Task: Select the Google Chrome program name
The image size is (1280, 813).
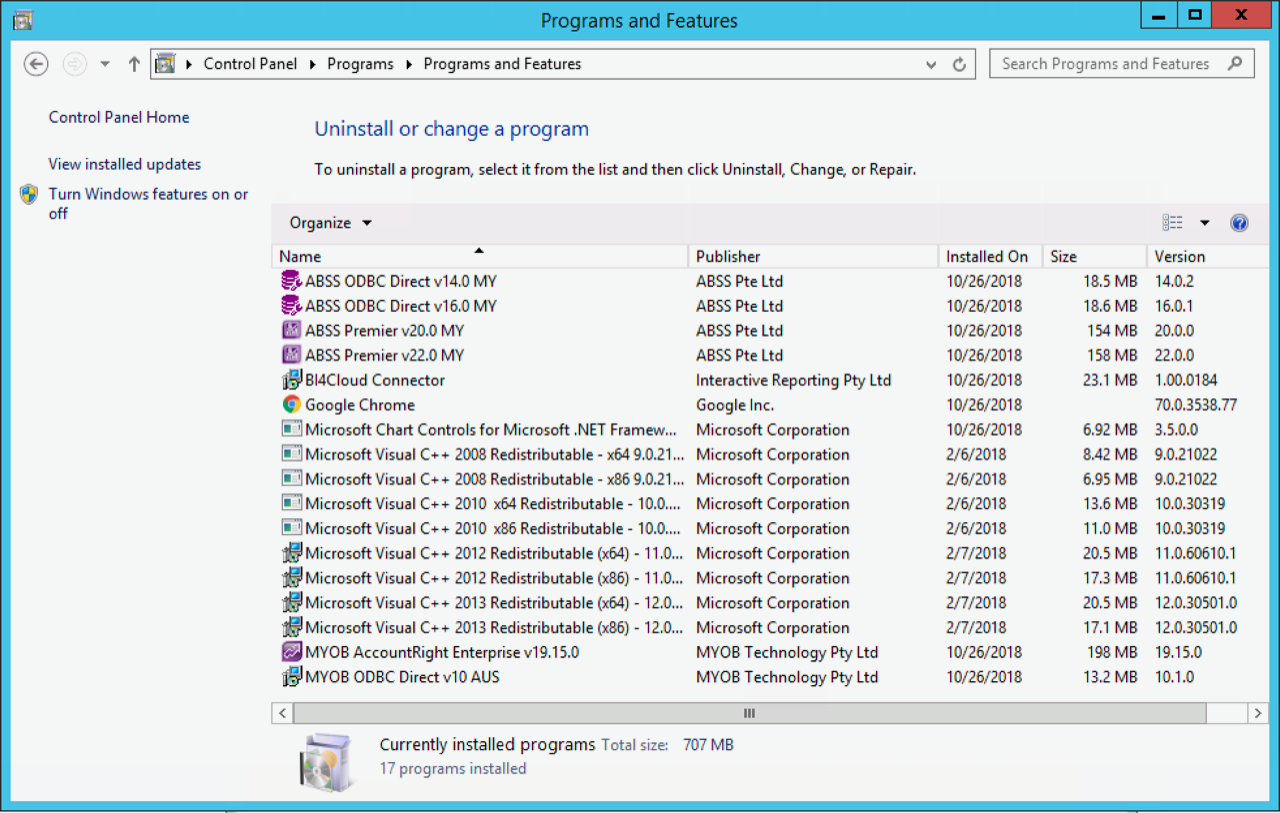Action: (360, 405)
